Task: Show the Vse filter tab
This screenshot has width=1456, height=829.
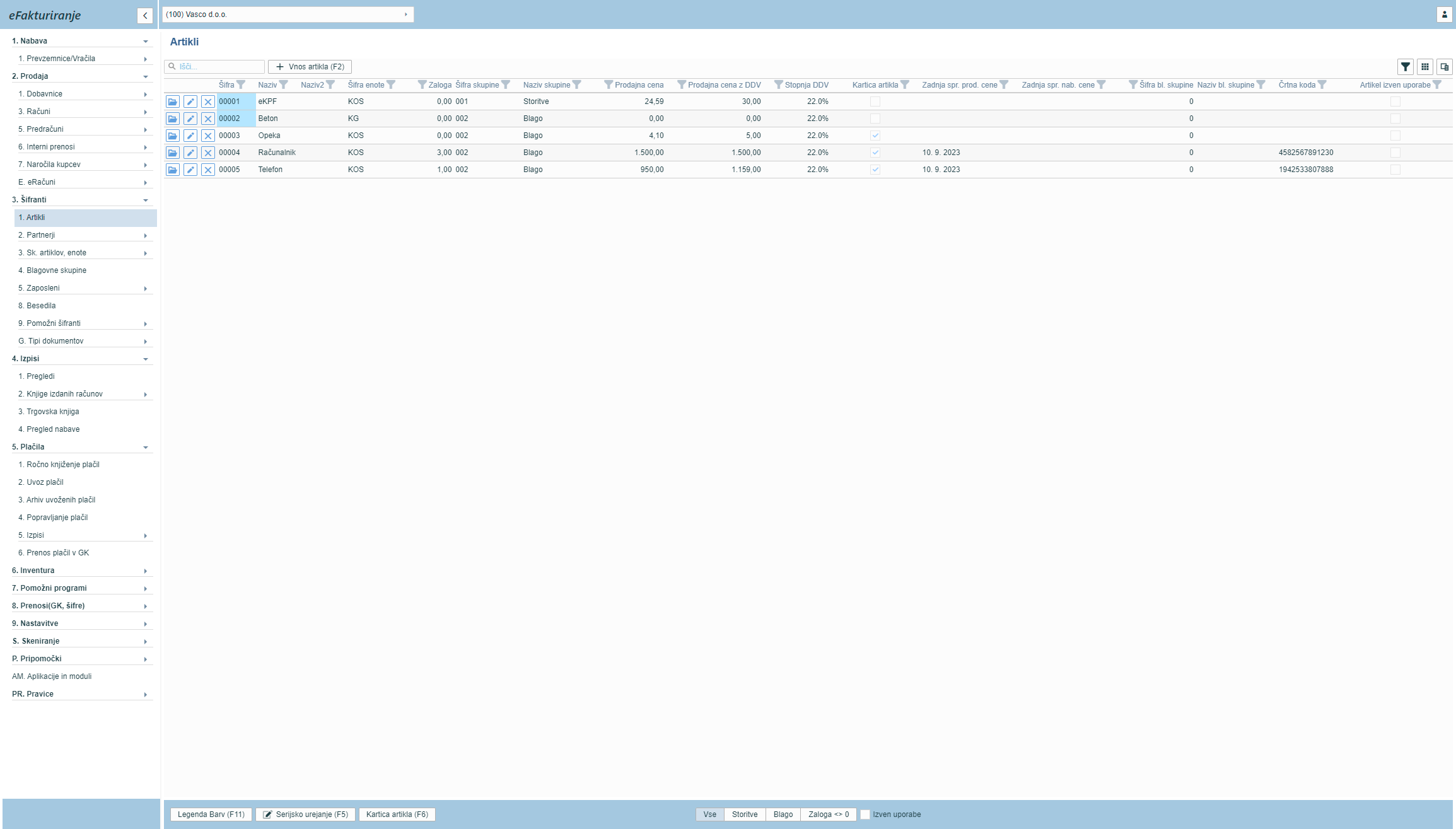Action: point(710,815)
